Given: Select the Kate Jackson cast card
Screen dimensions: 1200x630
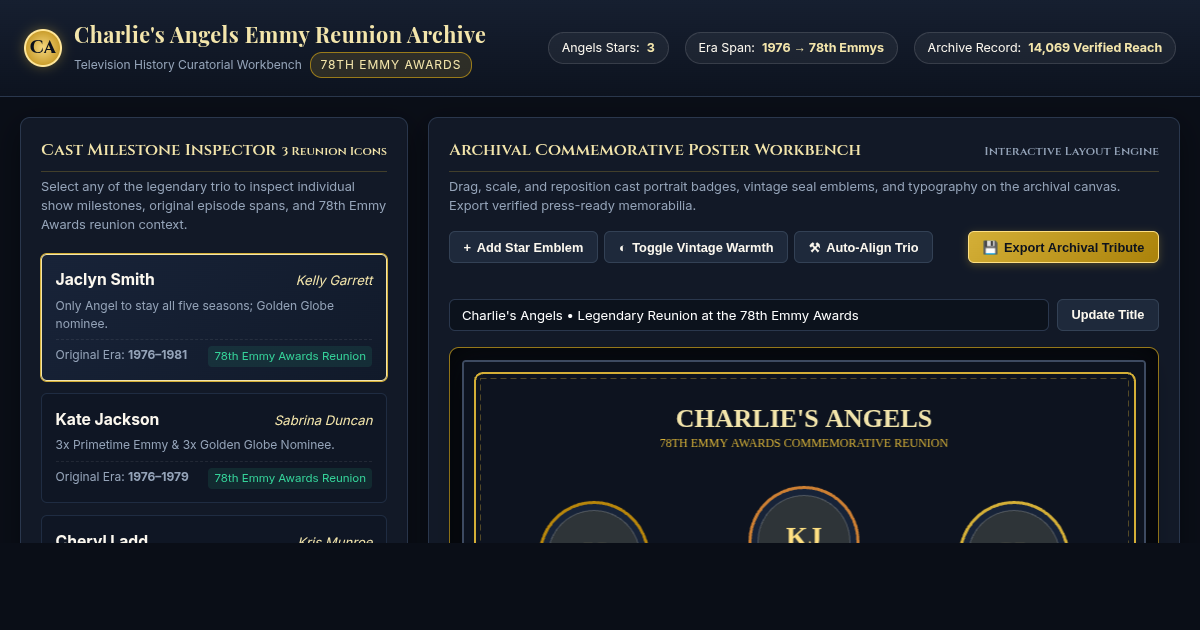Looking at the screenshot, I should point(214,448).
